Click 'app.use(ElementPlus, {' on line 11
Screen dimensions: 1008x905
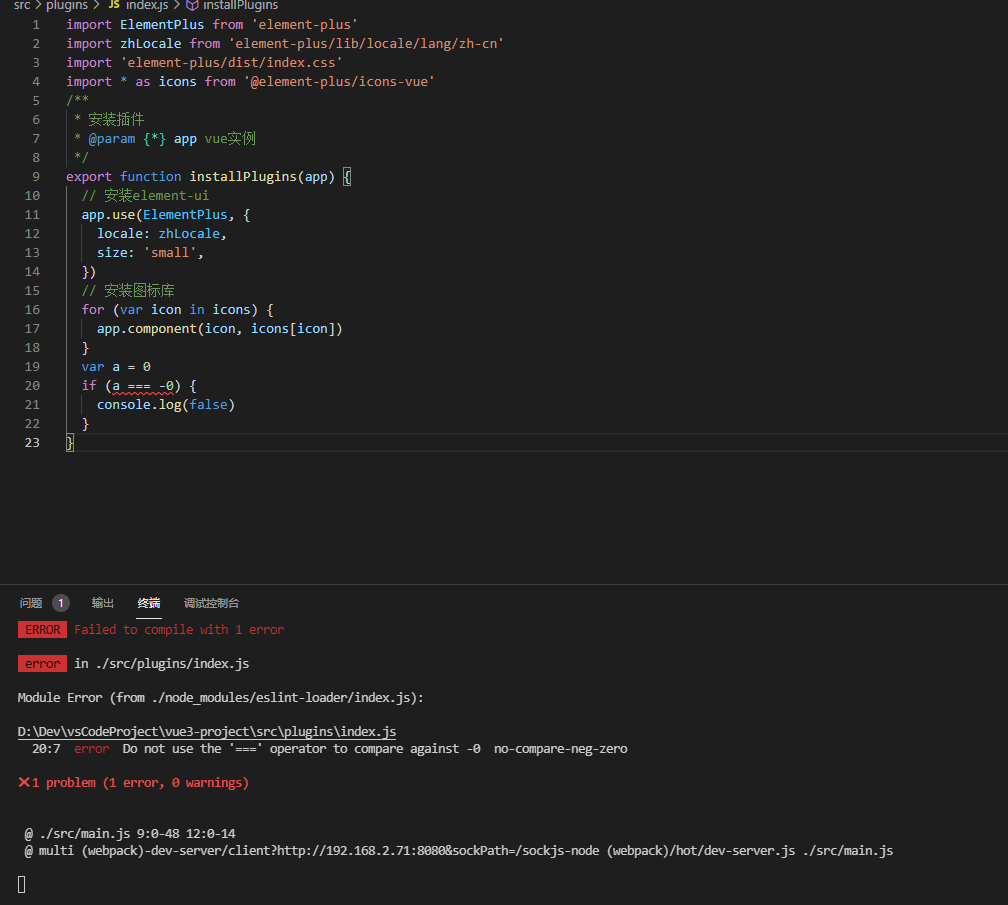pyautogui.click(x=166, y=215)
